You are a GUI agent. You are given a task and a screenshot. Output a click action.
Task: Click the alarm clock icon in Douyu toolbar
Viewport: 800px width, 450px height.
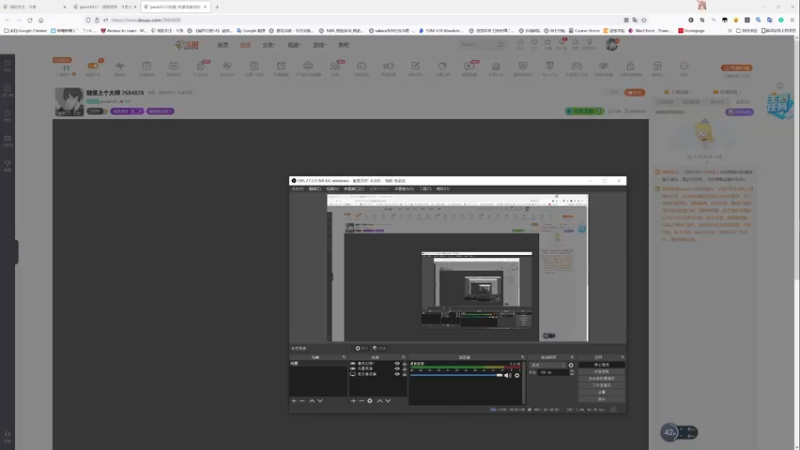(281, 66)
